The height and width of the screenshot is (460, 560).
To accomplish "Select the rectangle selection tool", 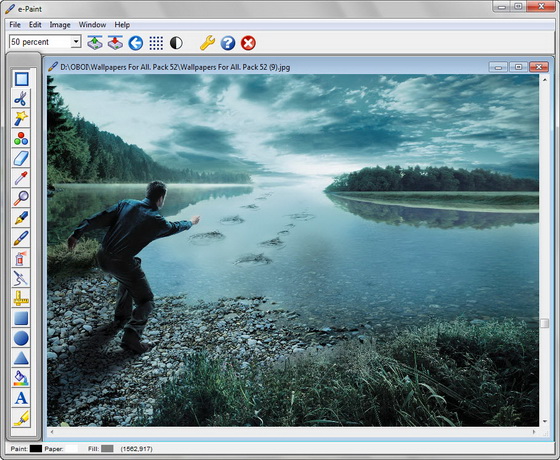I will (21, 79).
